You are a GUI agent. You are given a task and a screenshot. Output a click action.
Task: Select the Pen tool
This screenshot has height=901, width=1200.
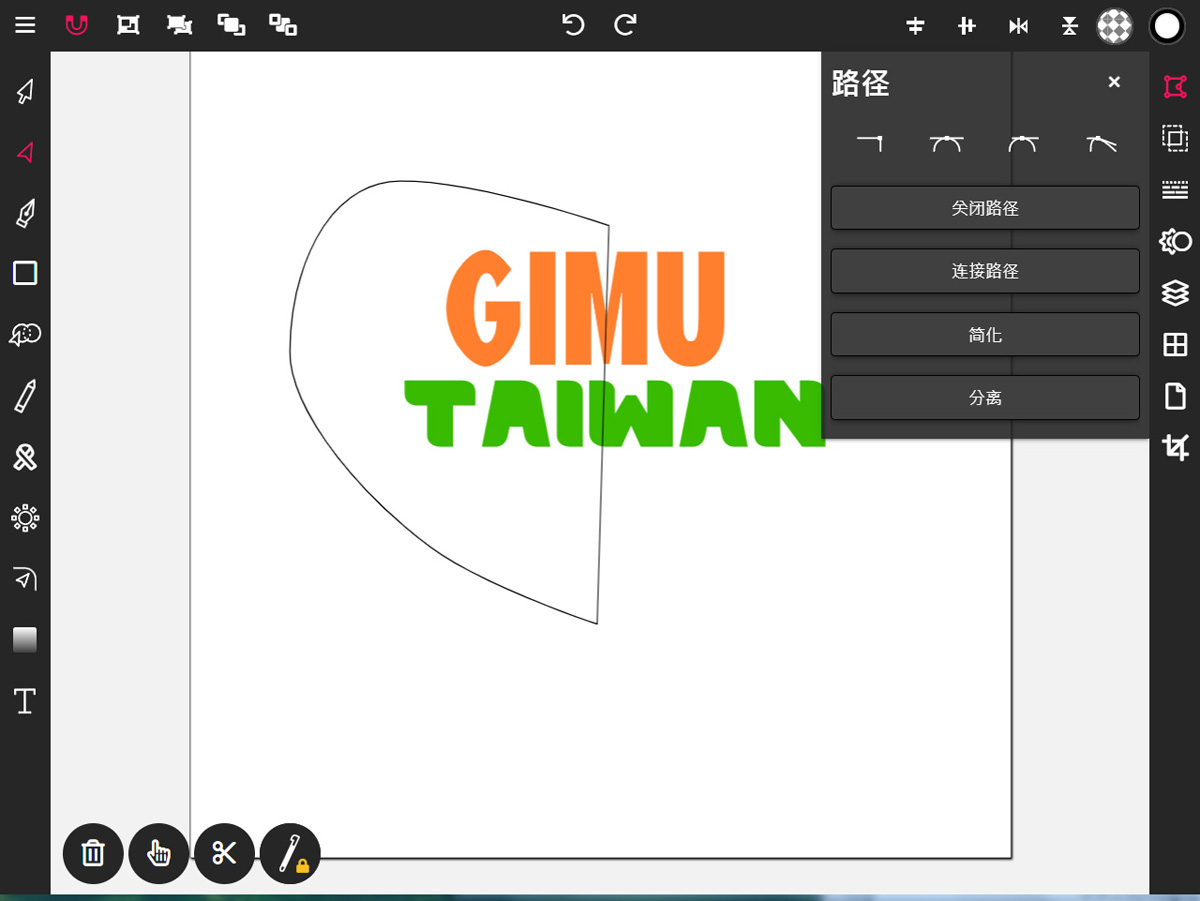click(25, 213)
